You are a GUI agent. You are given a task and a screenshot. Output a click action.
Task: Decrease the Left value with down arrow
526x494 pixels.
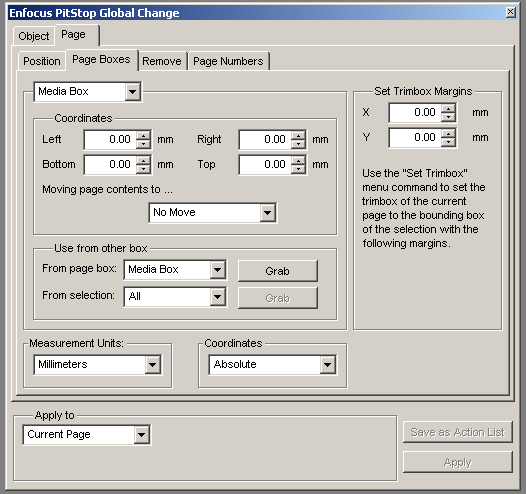pyautogui.click(x=144, y=144)
